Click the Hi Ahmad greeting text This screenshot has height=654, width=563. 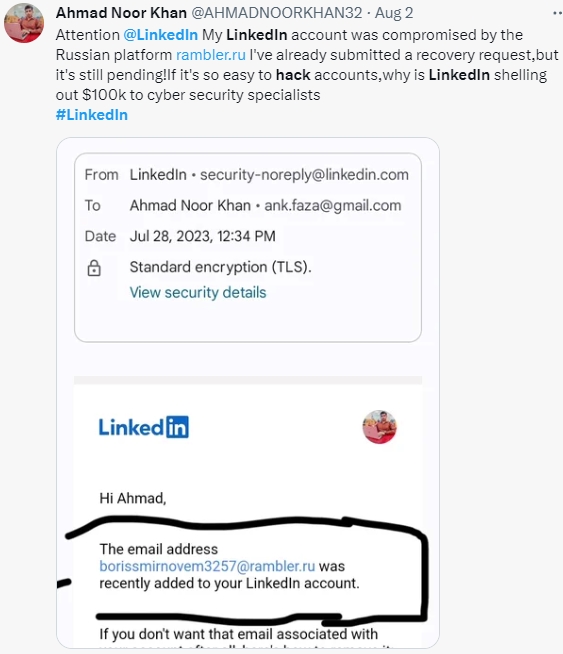pyautogui.click(x=133, y=498)
